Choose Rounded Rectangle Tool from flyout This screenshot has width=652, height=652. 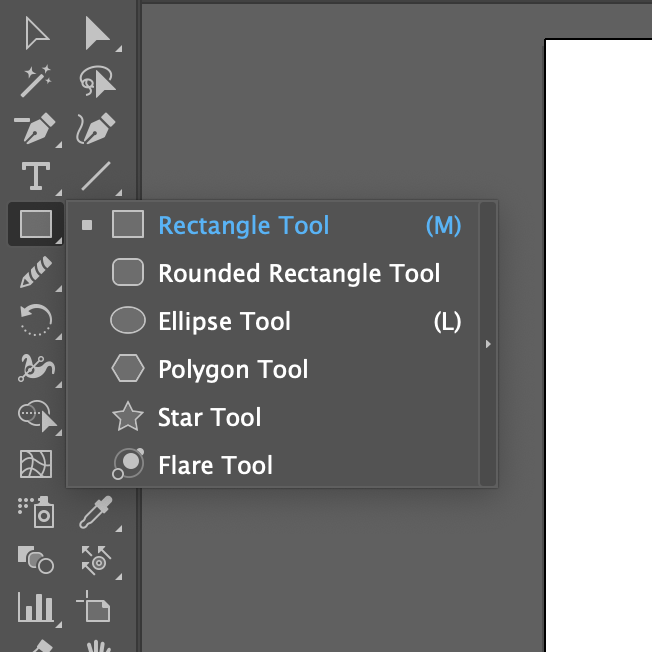pyautogui.click(x=276, y=273)
